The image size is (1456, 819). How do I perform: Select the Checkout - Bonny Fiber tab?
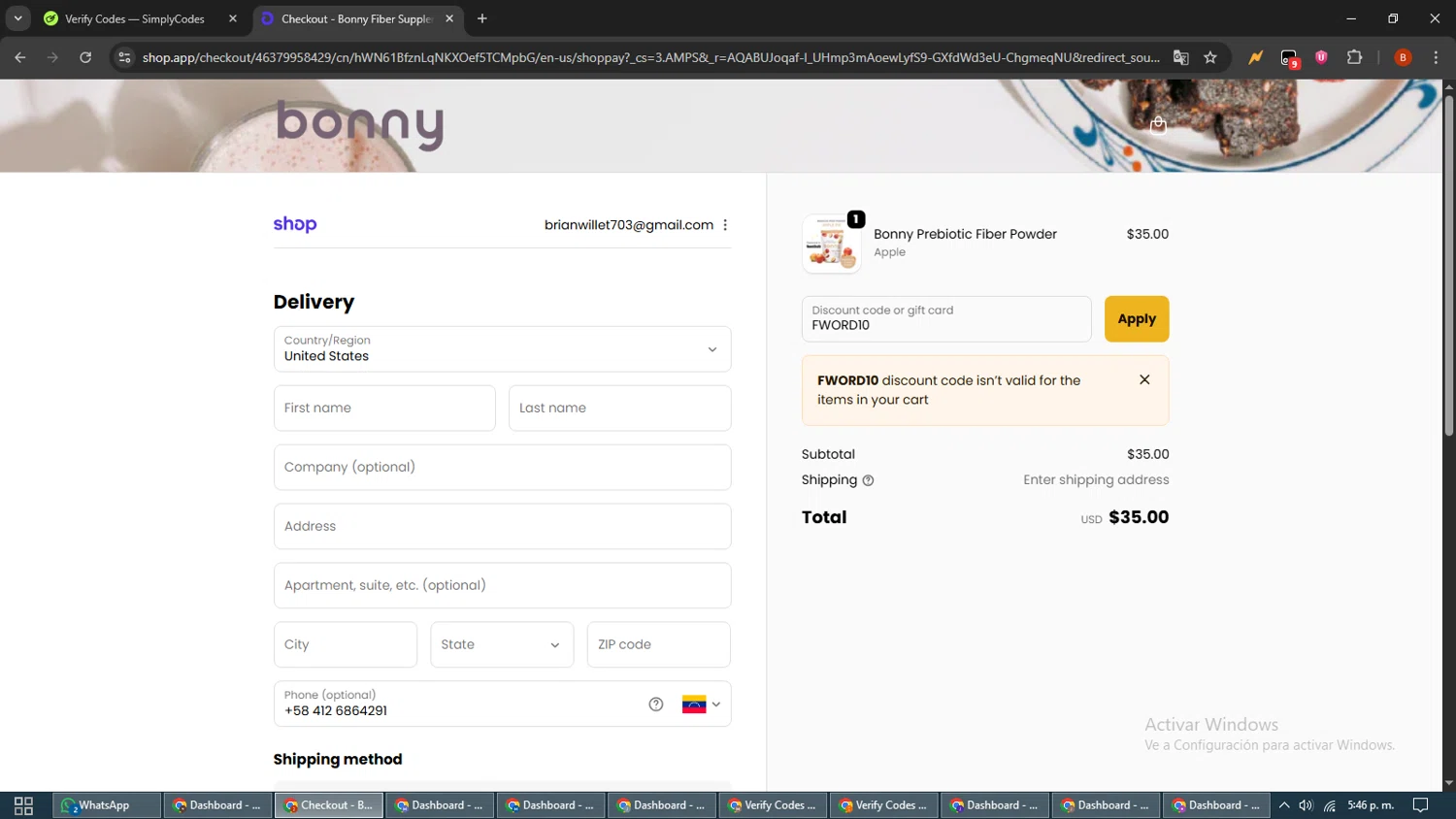356,18
